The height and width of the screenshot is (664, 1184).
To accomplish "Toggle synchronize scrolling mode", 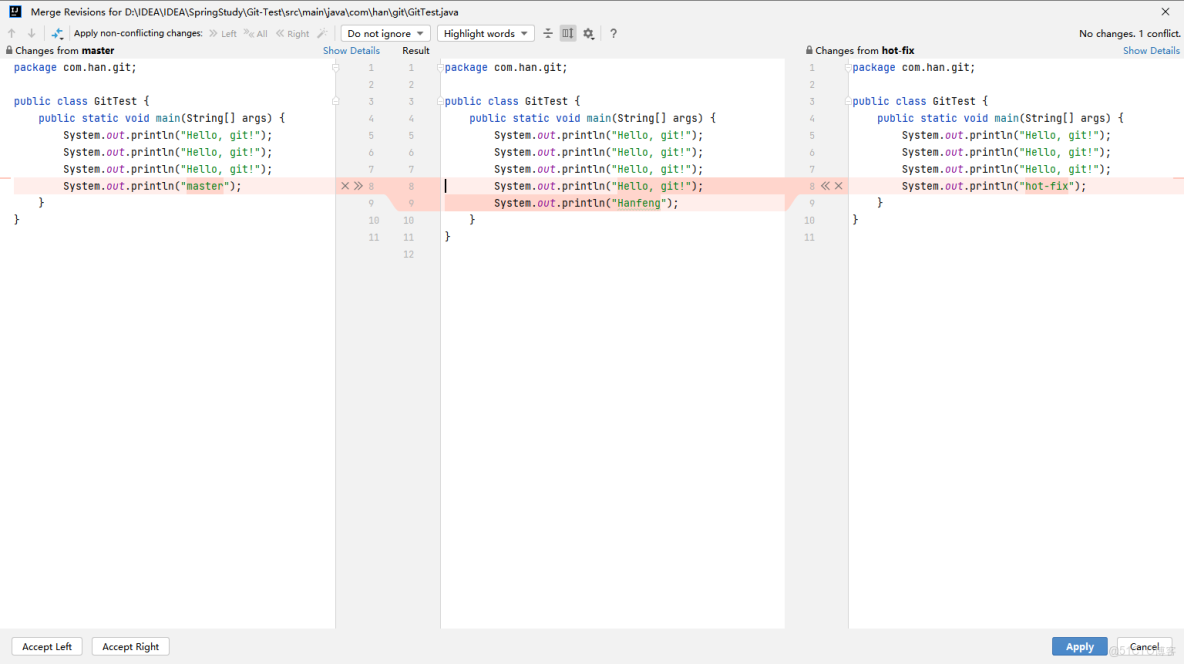I will (x=568, y=33).
